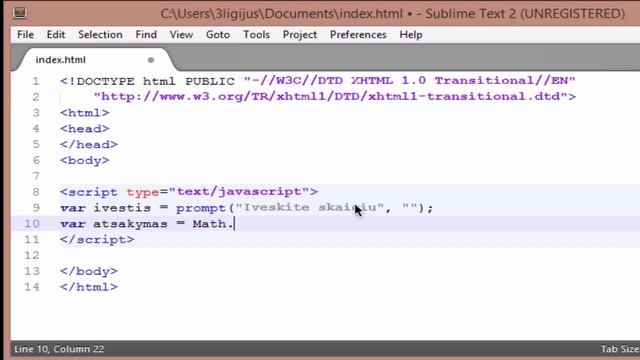Viewport: 640px width, 360px height.
Task: Click the Line 10, Column 22 status text
Action: coord(59,349)
